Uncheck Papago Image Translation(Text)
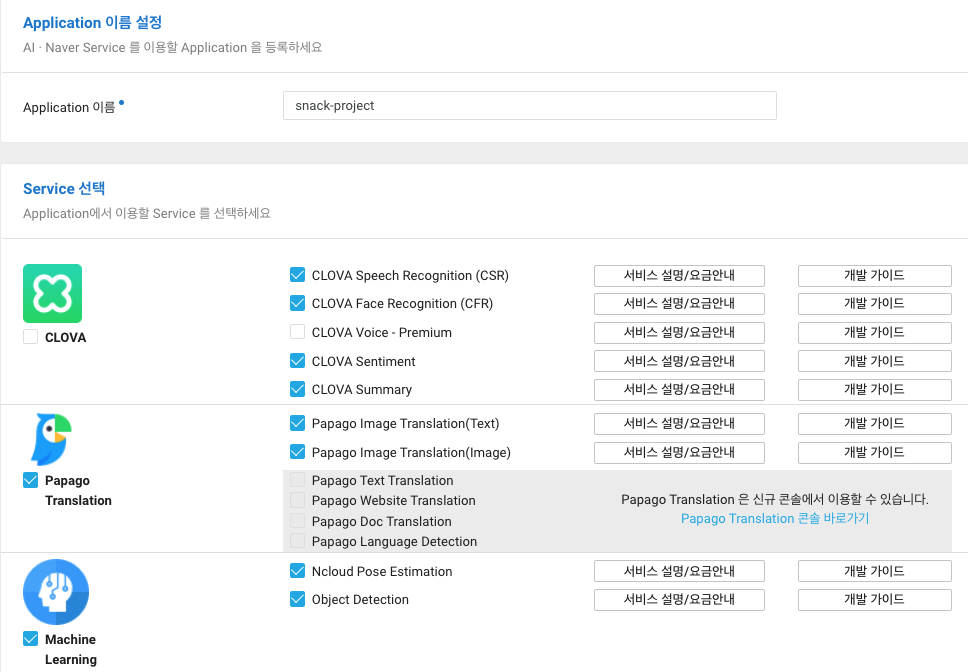The image size is (968, 672). [x=298, y=423]
